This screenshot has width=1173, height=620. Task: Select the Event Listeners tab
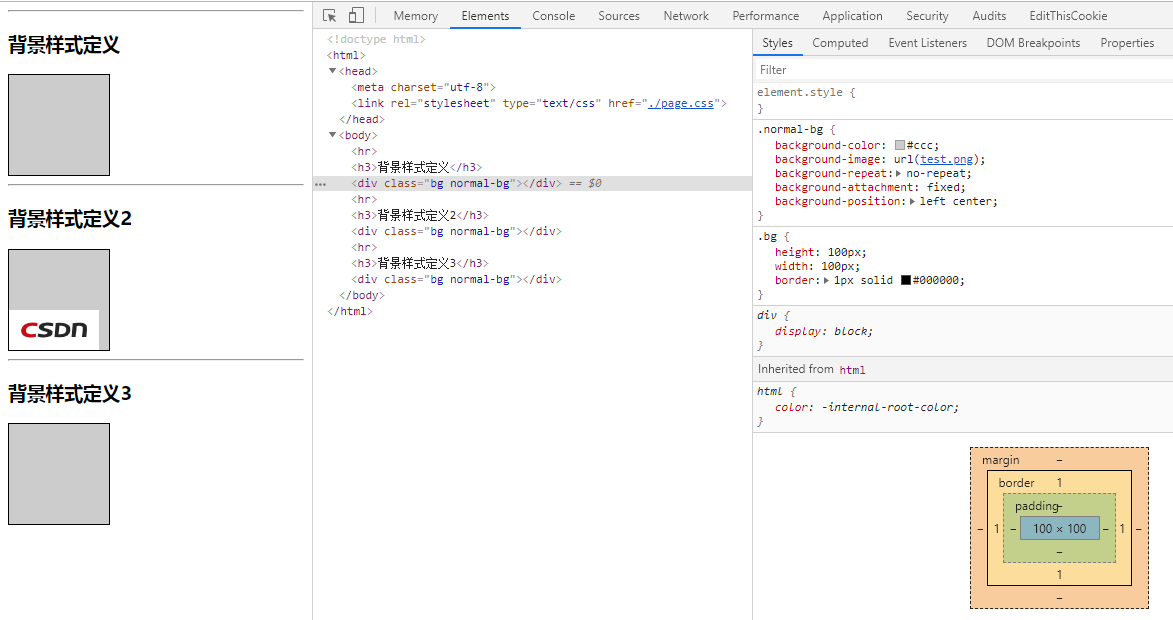click(x=927, y=43)
